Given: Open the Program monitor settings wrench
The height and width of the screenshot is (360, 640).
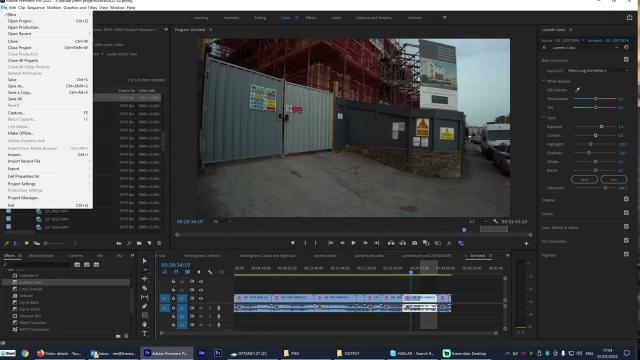Looking at the screenshot, I should pyautogui.click(x=495, y=221).
